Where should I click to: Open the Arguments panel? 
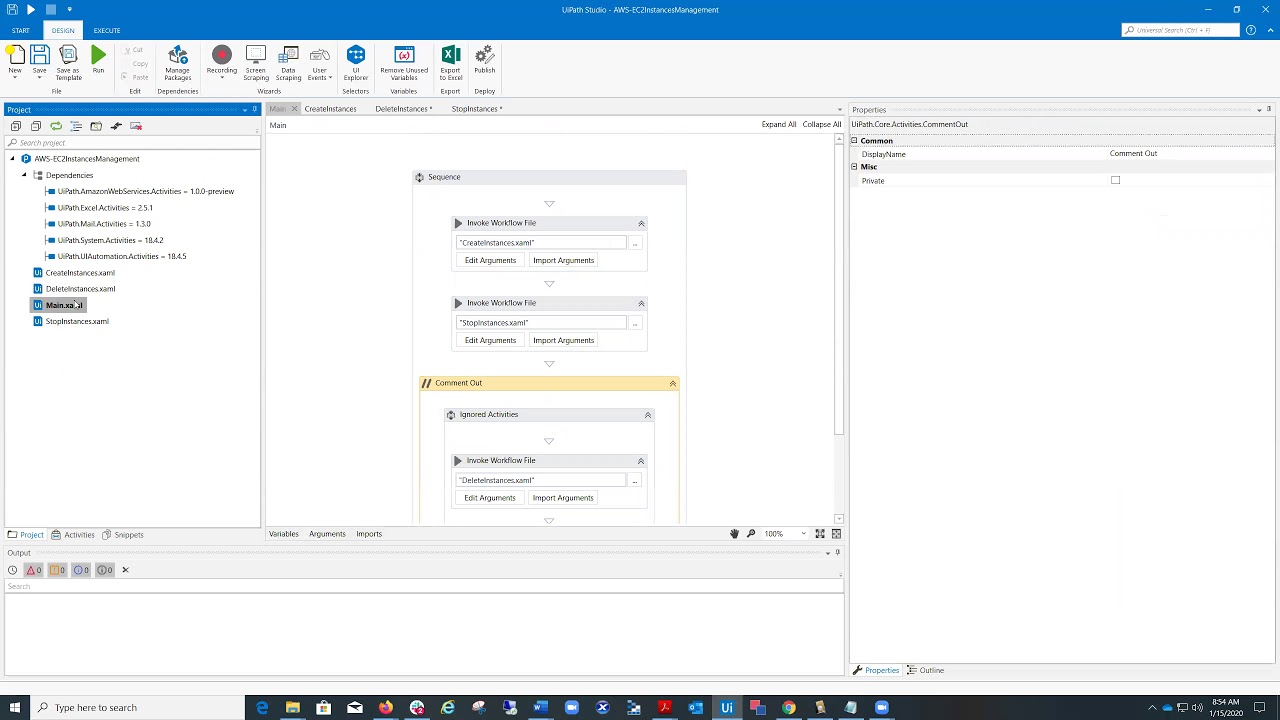tap(327, 534)
